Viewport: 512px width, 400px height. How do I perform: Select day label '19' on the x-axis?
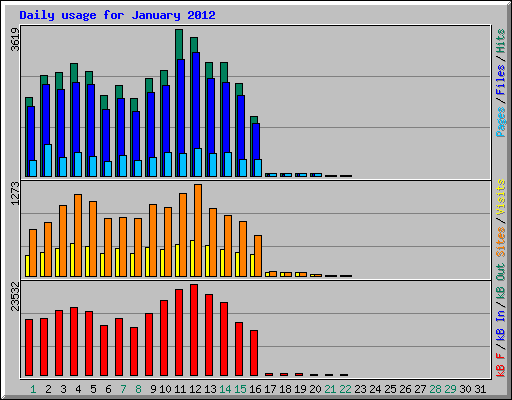pos(300,389)
